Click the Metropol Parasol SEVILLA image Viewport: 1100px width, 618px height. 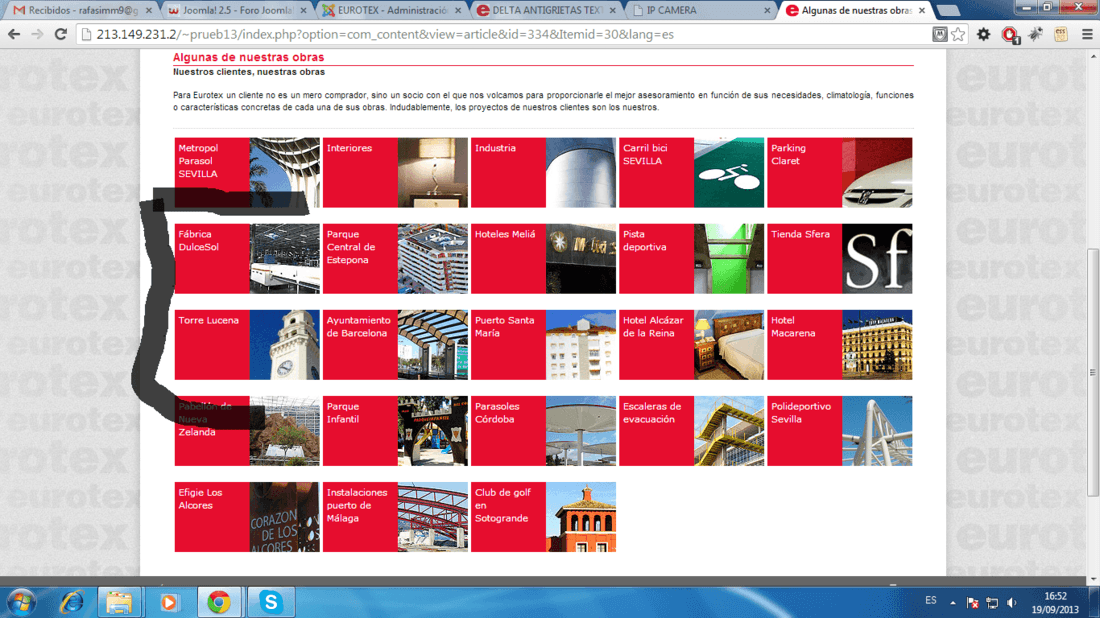point(284,173)
